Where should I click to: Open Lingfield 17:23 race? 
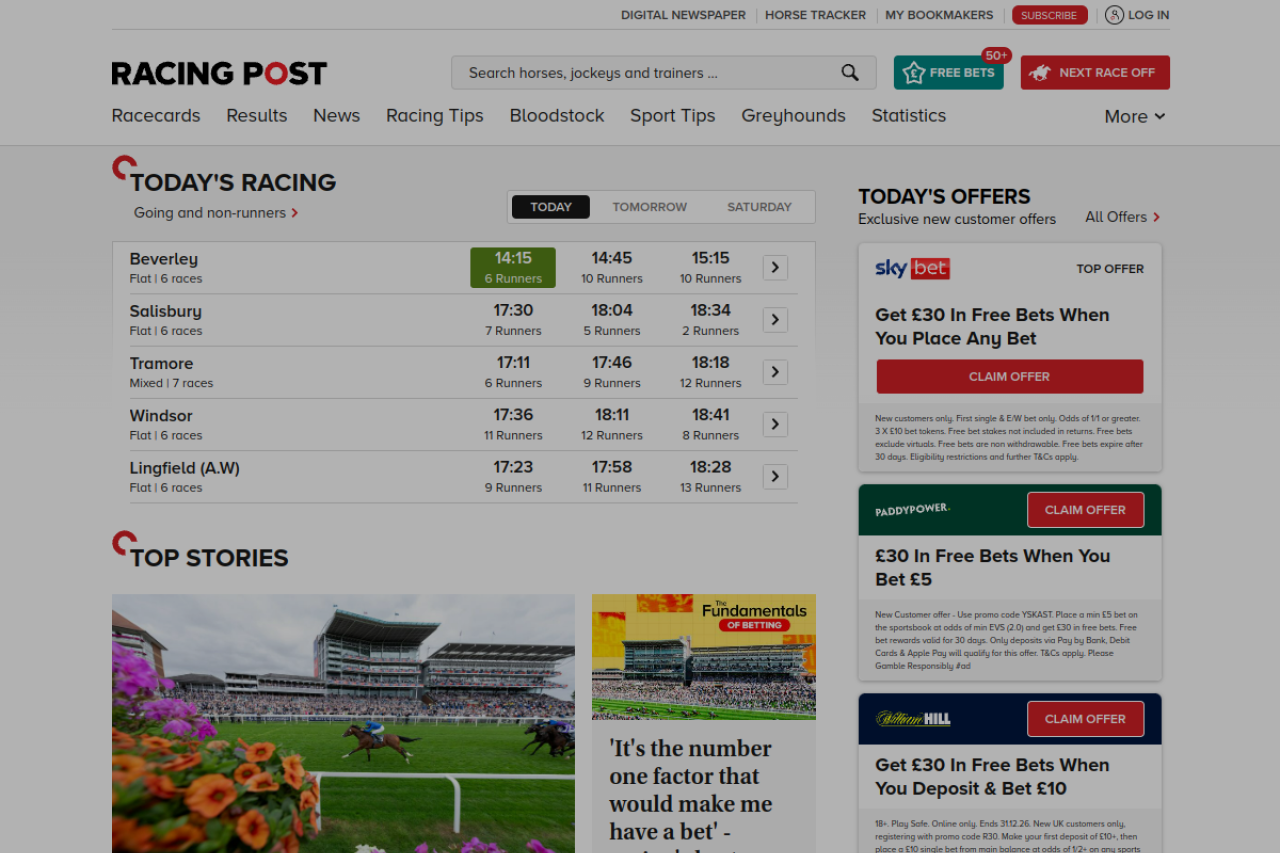click(x=513, y=475)
